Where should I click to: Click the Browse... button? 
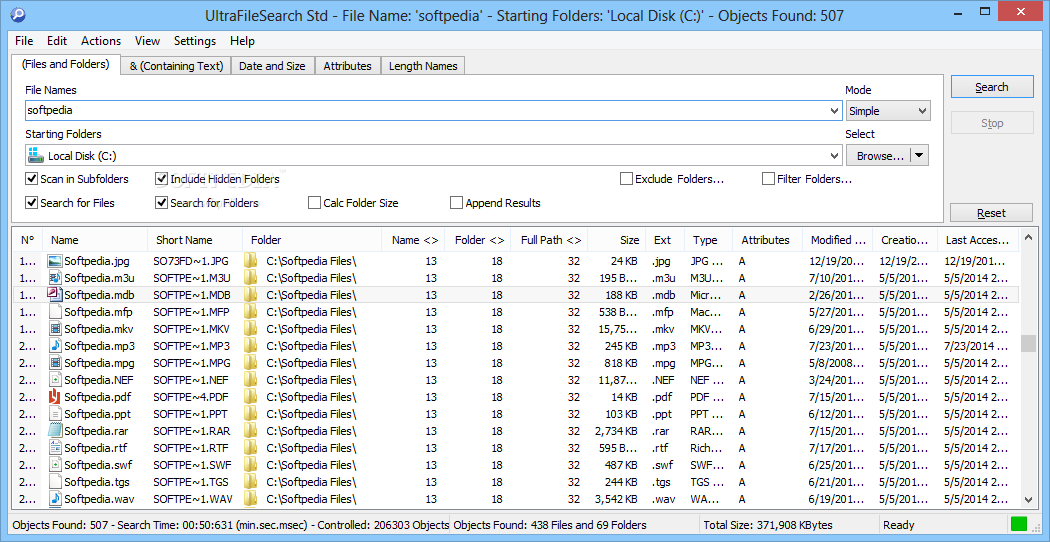pyautogui.click(x=879, y=155)
